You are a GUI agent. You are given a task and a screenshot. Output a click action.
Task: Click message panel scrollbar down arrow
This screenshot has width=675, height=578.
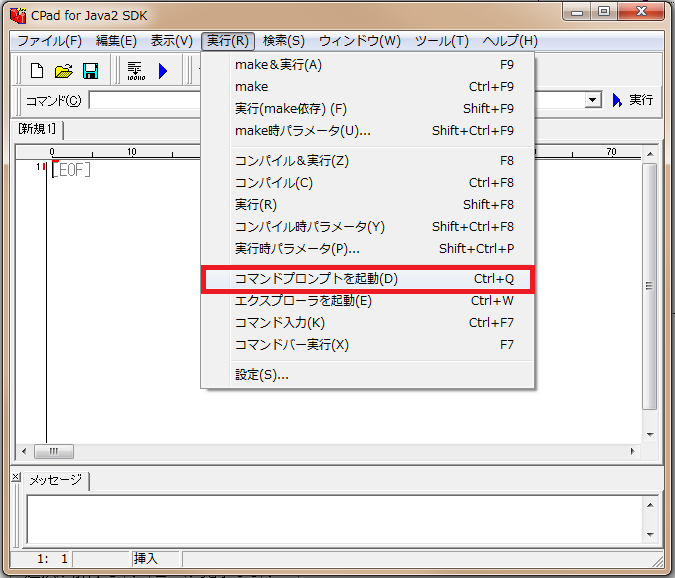(x=650, y=535)
